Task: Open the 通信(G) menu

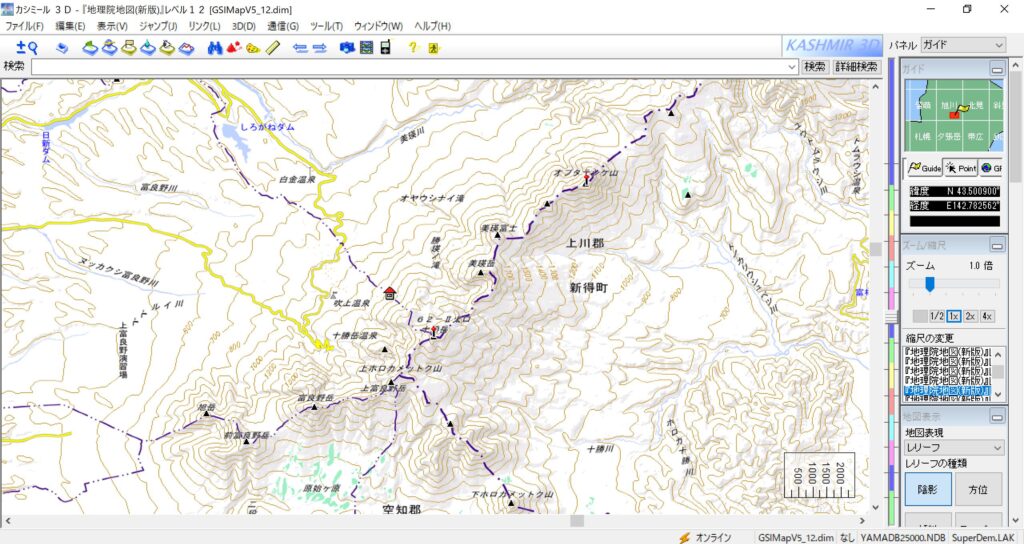Action: pyautogui.click(x=283, y=26)
